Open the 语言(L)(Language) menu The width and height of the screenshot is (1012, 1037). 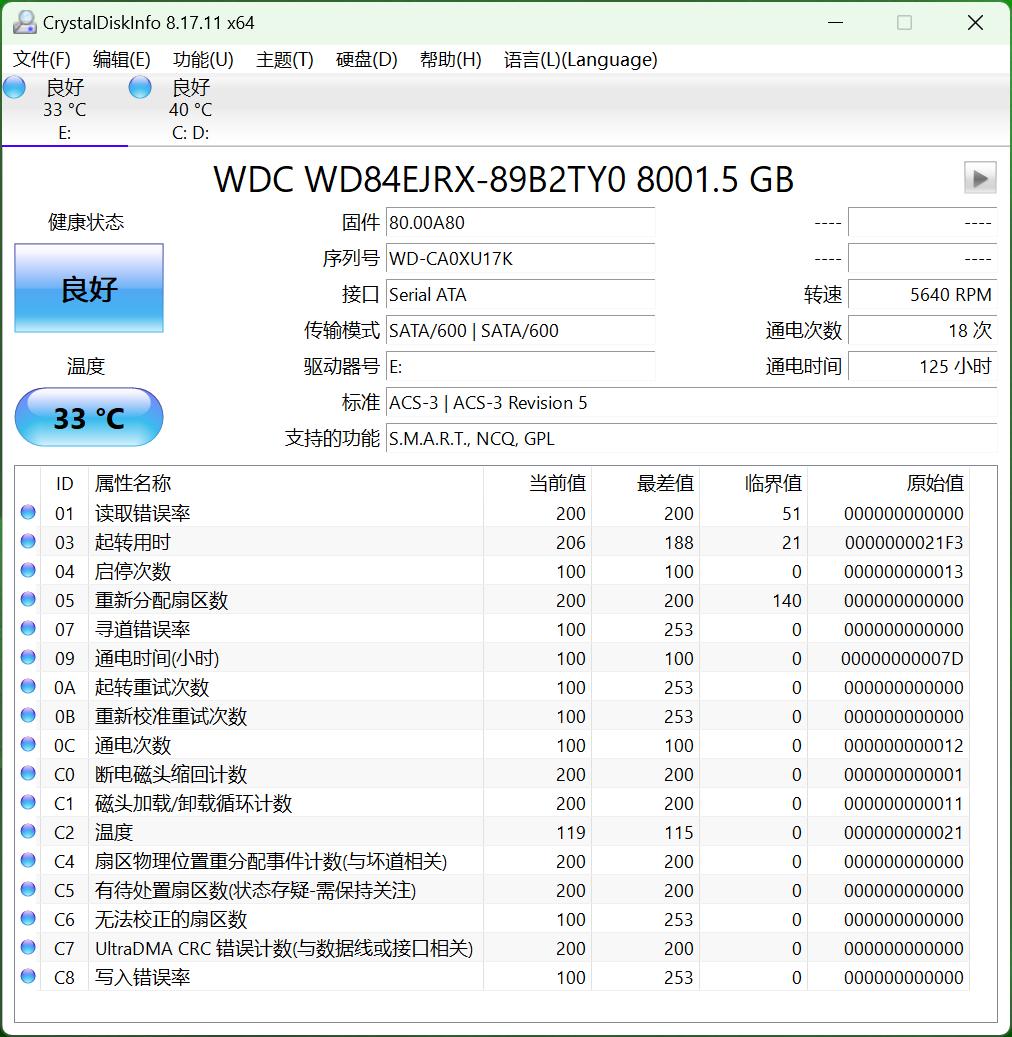click(578, 60)
